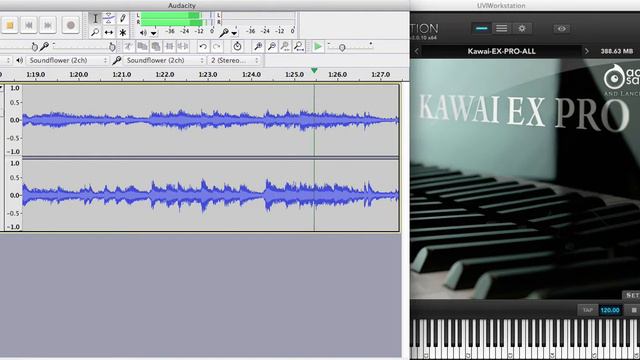This screenshot has height=360, width=640.
Task: Toggle the Sync-Lock tracks clock button
Action: pos(237,47)
